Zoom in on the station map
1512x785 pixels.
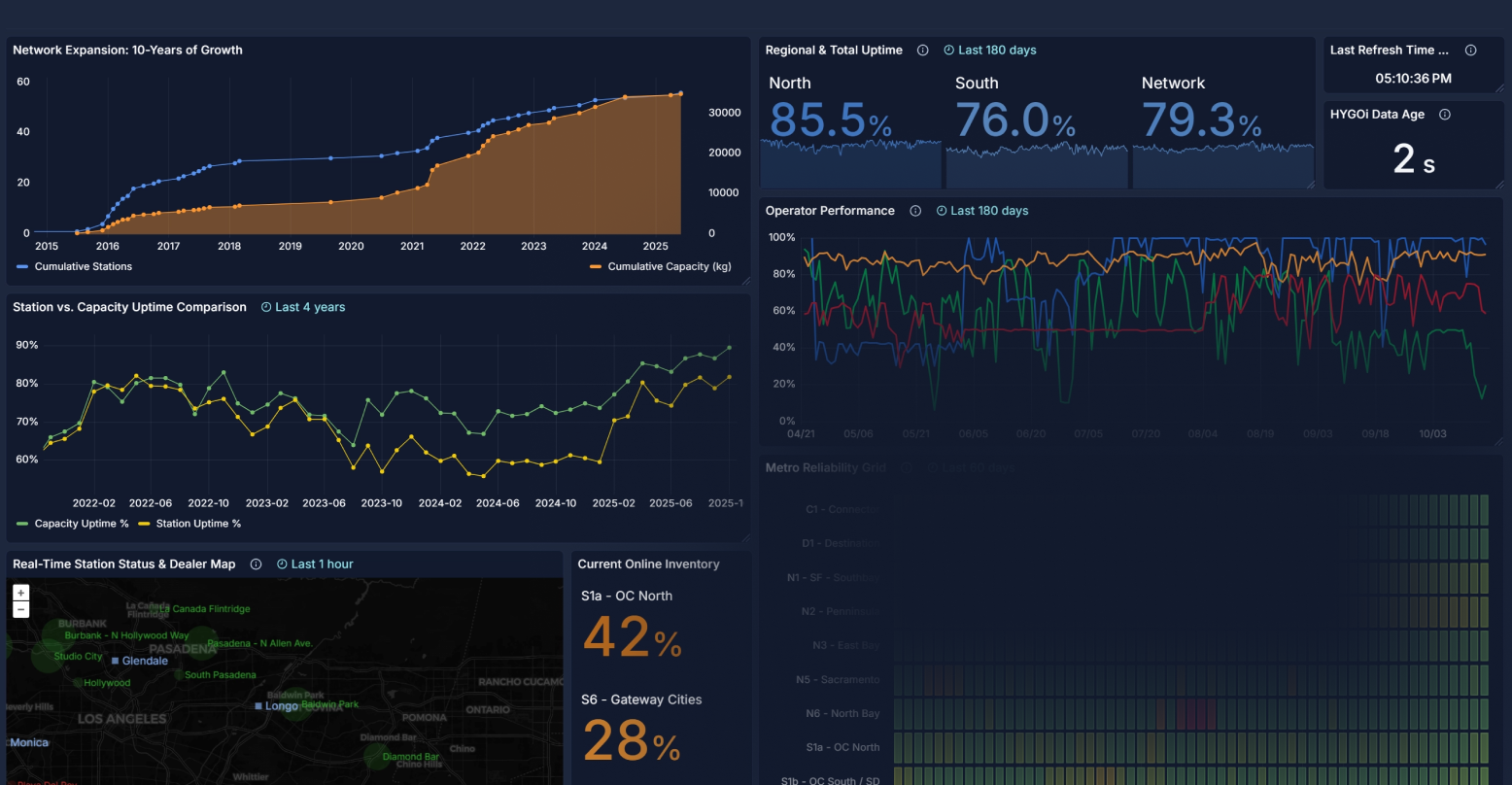(21, 593)
